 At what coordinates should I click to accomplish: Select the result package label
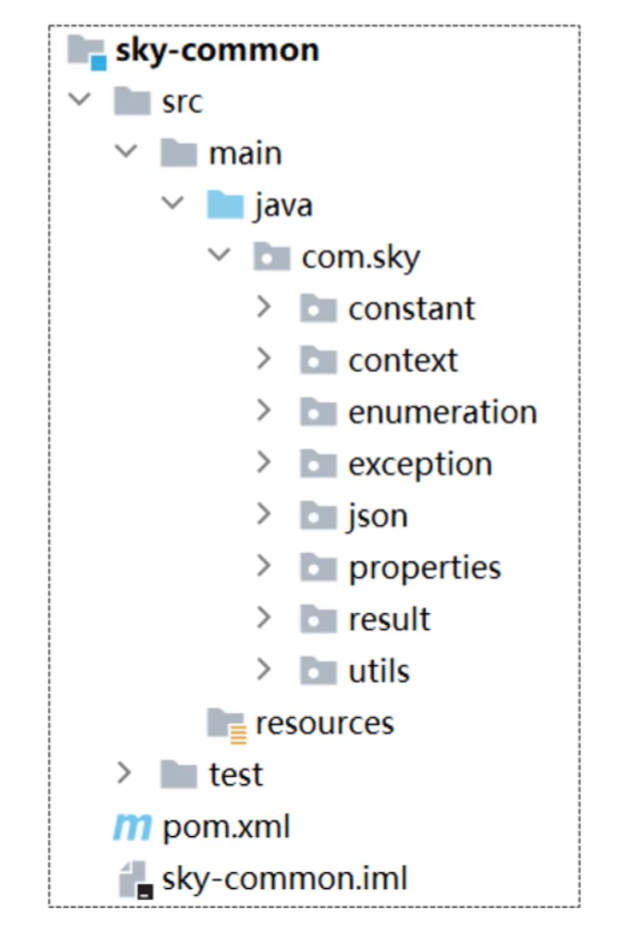pyautogui.click(x=389, y=620)
